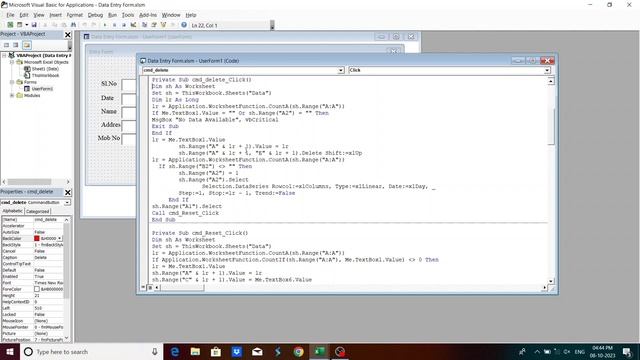This screenshot has width=640, height=360.
Task: Click the taskbar search box
Action: click(91, 352)
